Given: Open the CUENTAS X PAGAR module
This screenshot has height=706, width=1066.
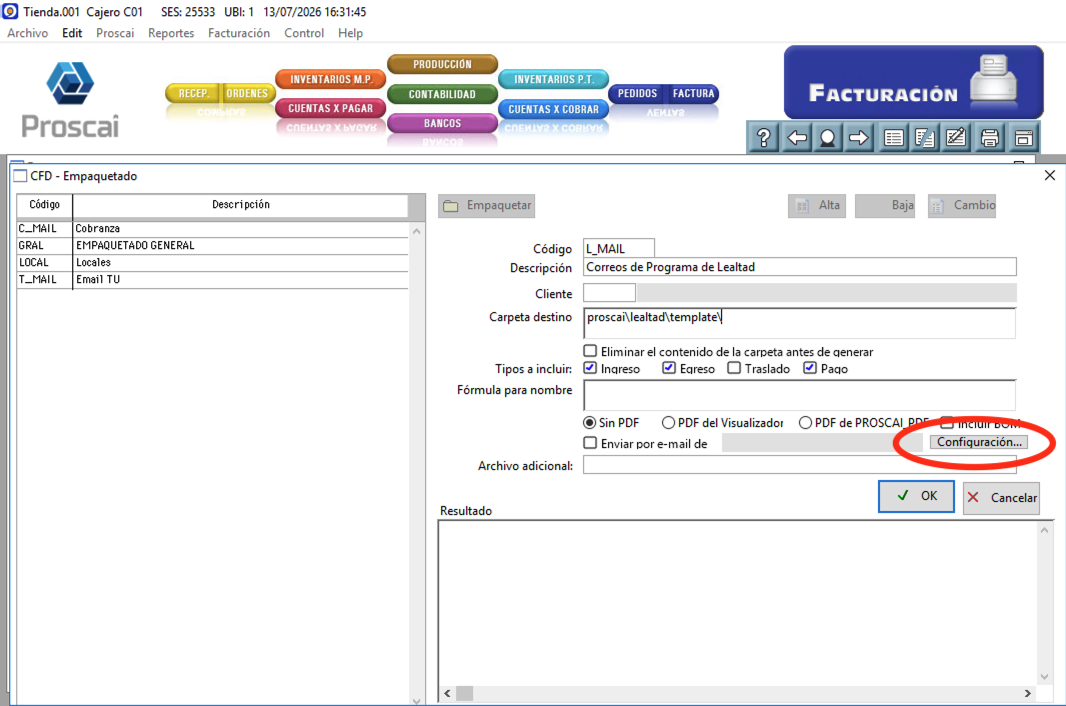Looking at the screenshot, I should click(x=330, y=108).
